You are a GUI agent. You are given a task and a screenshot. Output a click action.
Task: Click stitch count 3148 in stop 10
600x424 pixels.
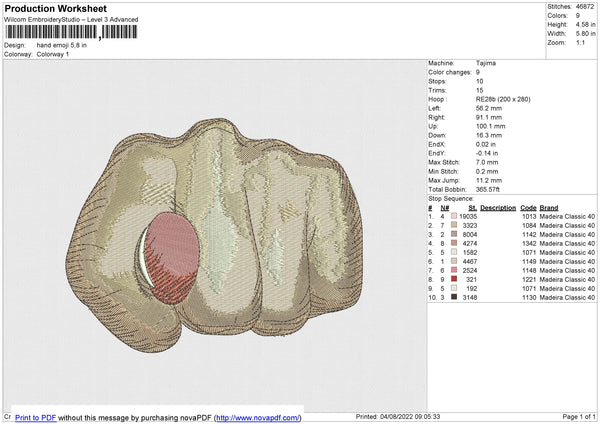pyautogui.click(x=470, y=297)
